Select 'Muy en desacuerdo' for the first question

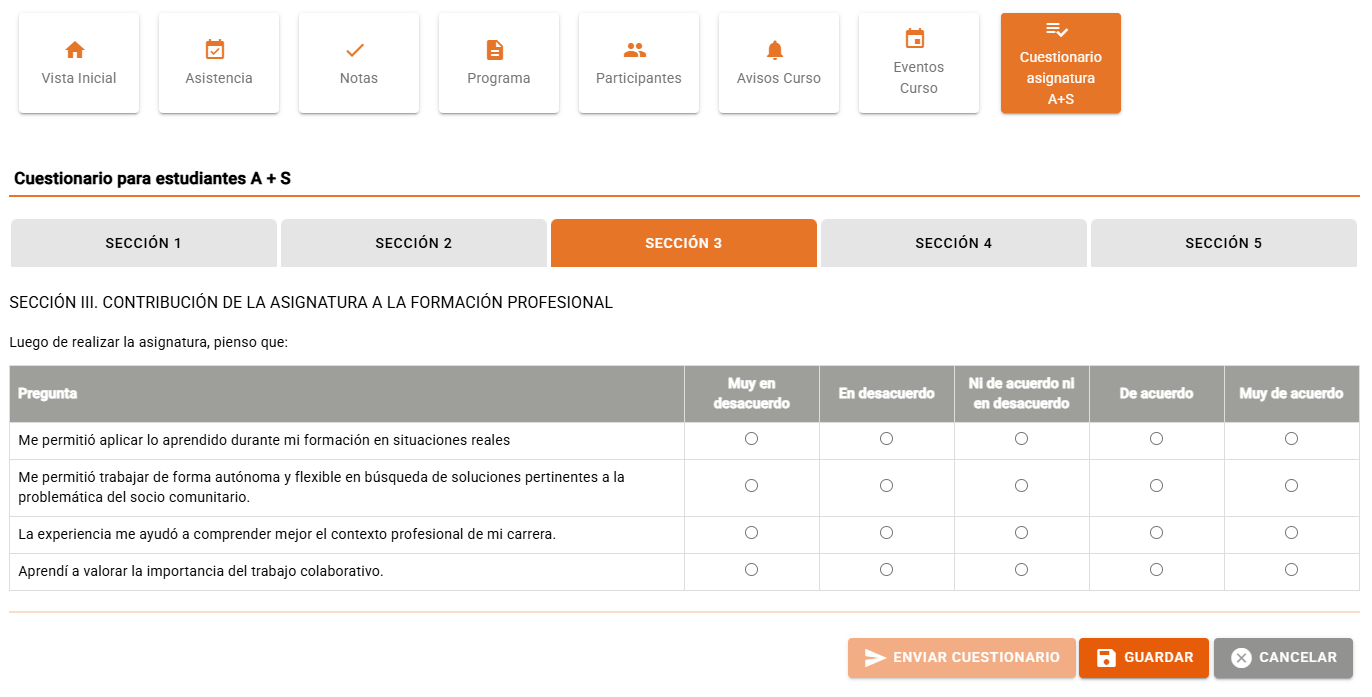[751, 437]
